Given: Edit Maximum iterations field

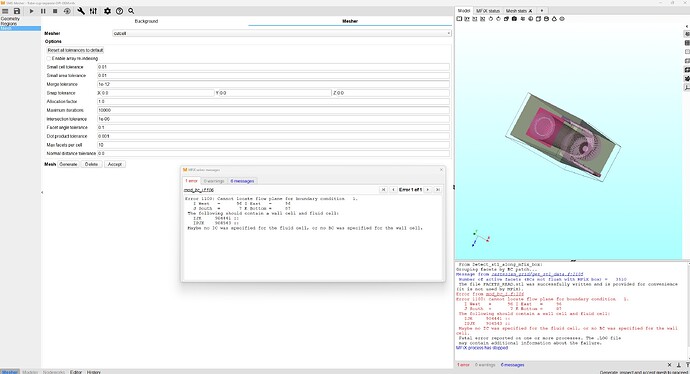Looking at the screenshot, I should tap(273, 110).
